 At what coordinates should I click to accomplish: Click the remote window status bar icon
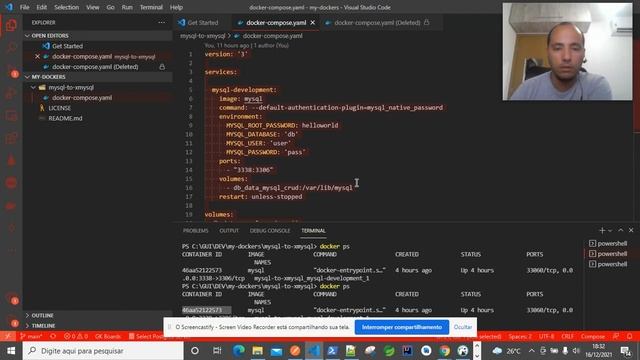tap(7, 336)
